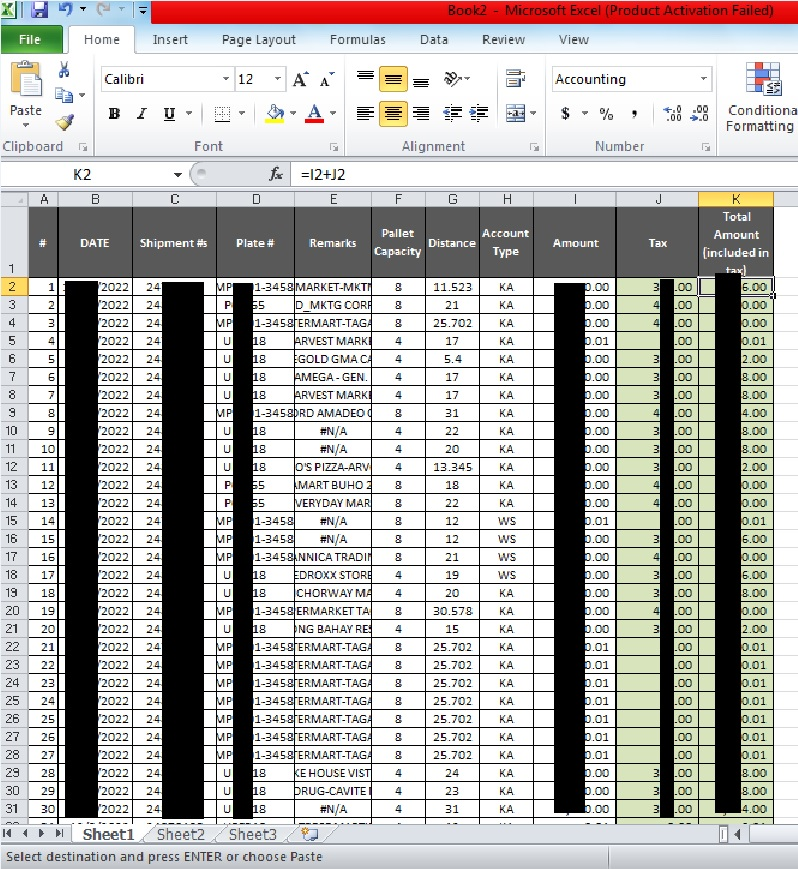Open the Underline style dropdown arrow
The image size is (798, 869).
189,113
